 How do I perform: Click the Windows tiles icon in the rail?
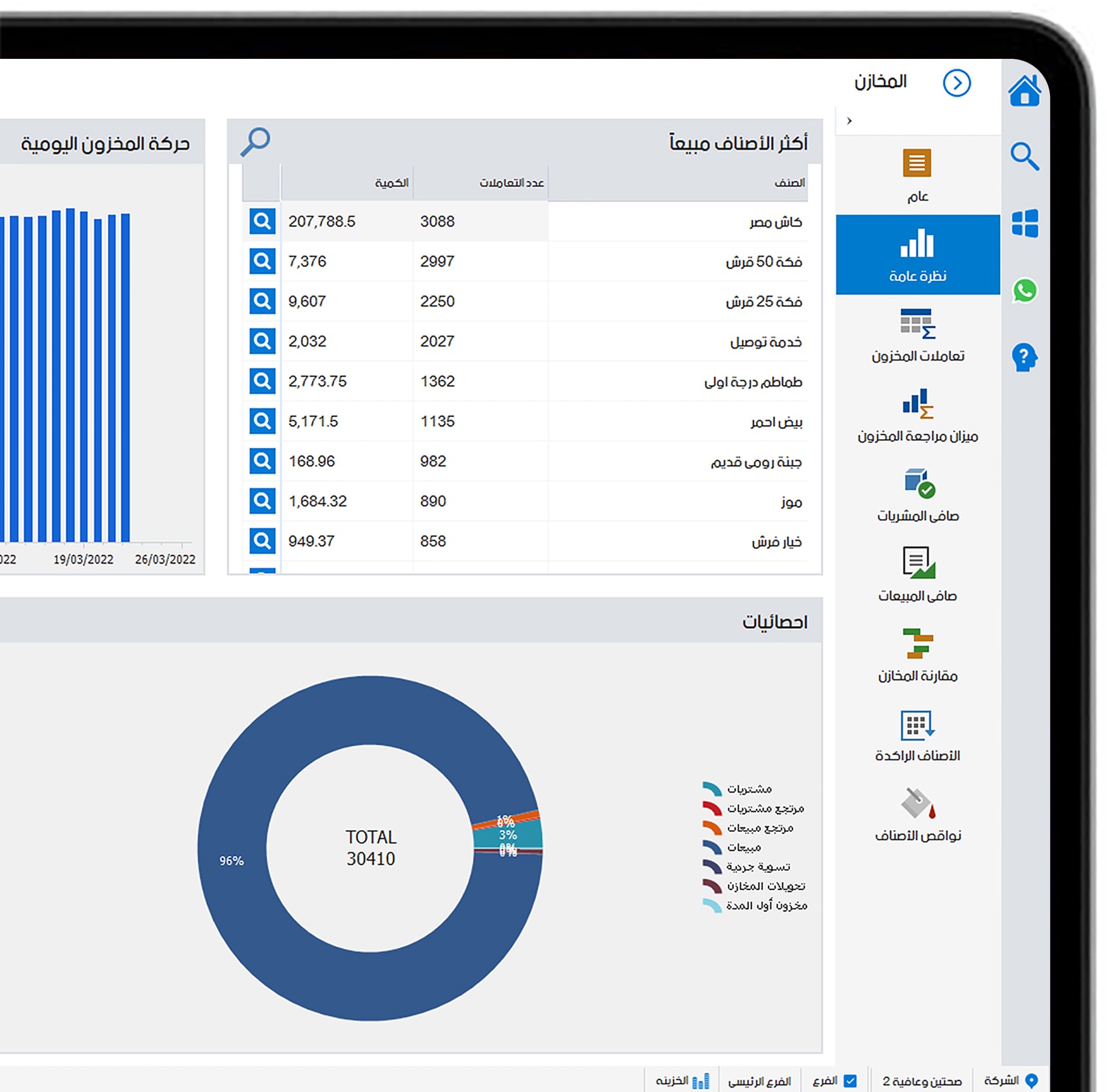[x=1024, y=223]
